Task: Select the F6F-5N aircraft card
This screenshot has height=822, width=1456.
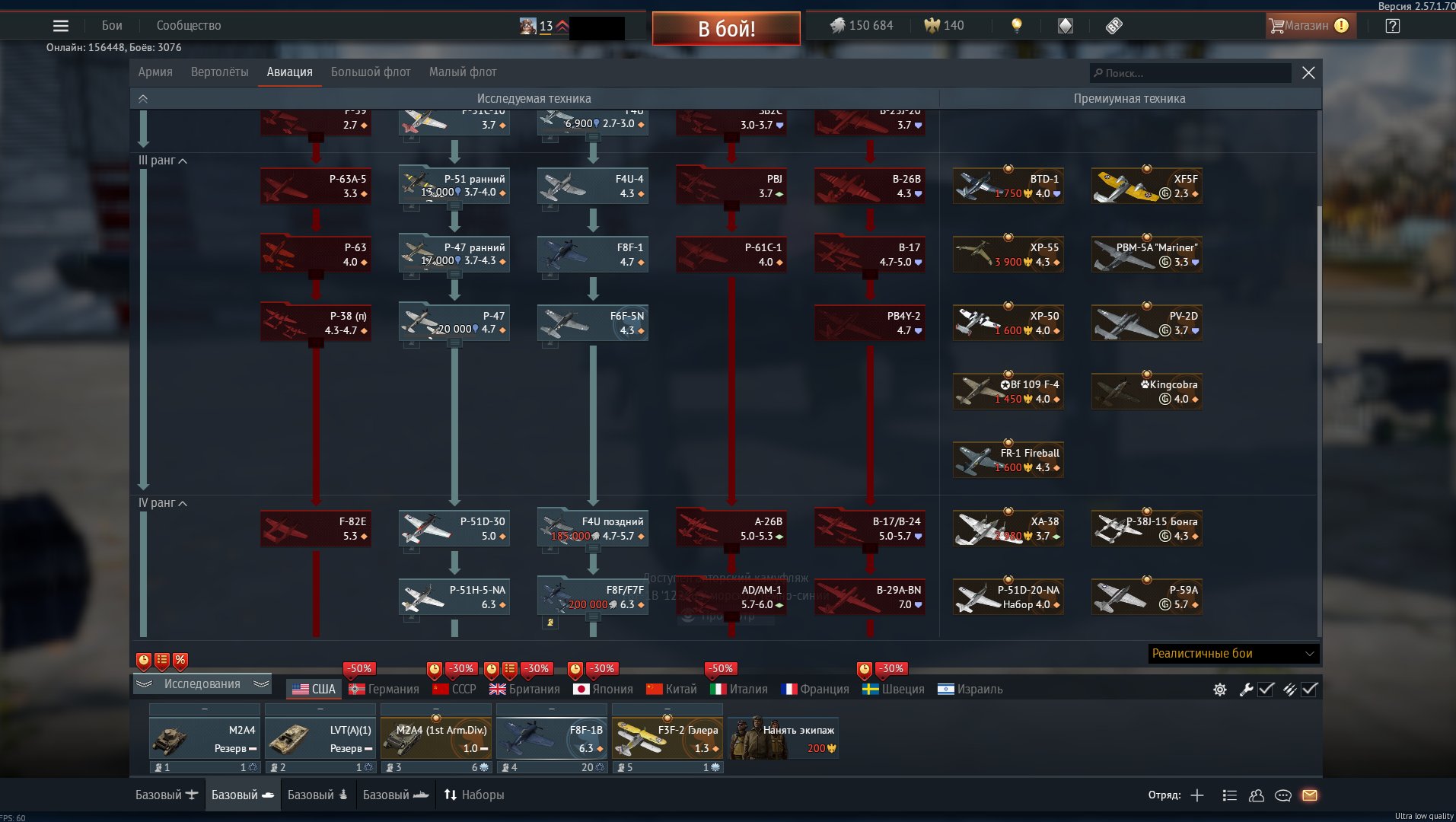Action: click(593, 323)
